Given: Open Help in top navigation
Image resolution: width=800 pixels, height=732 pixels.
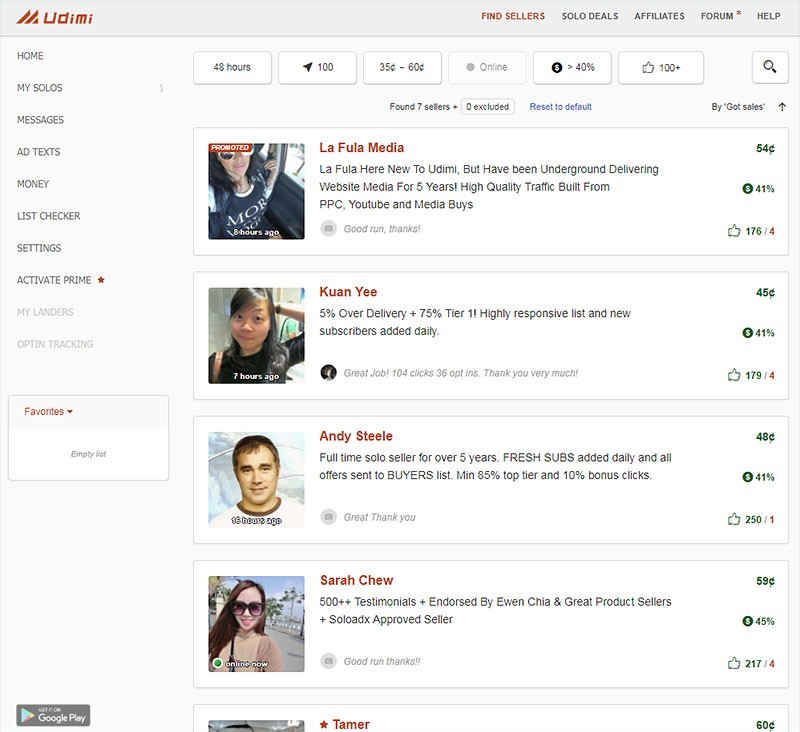Looking at the screenshot, I should click(x=768, y=16).
